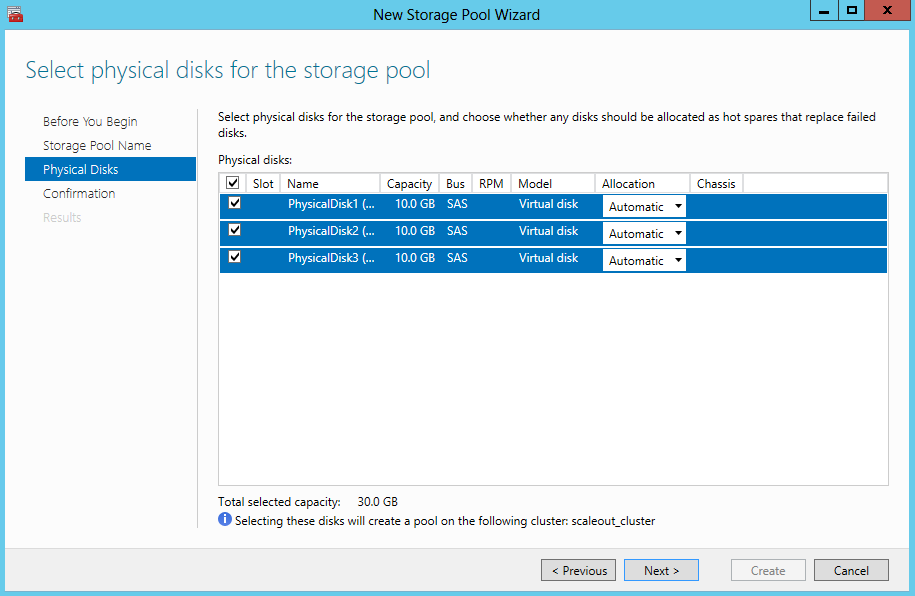Close the wizard with the red X
Viewport: 915px width, 596px height.
coord(888,11)
